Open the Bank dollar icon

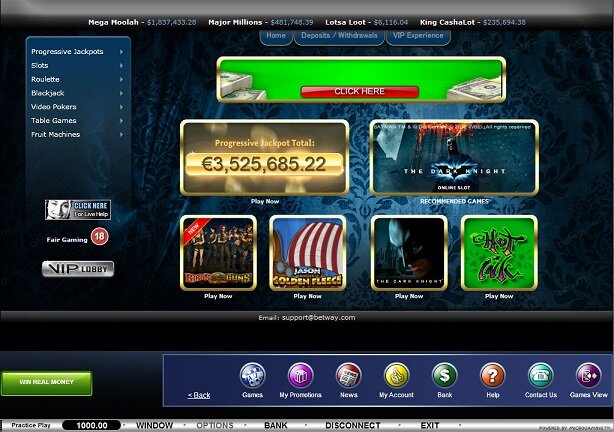(x=444, y=375)
